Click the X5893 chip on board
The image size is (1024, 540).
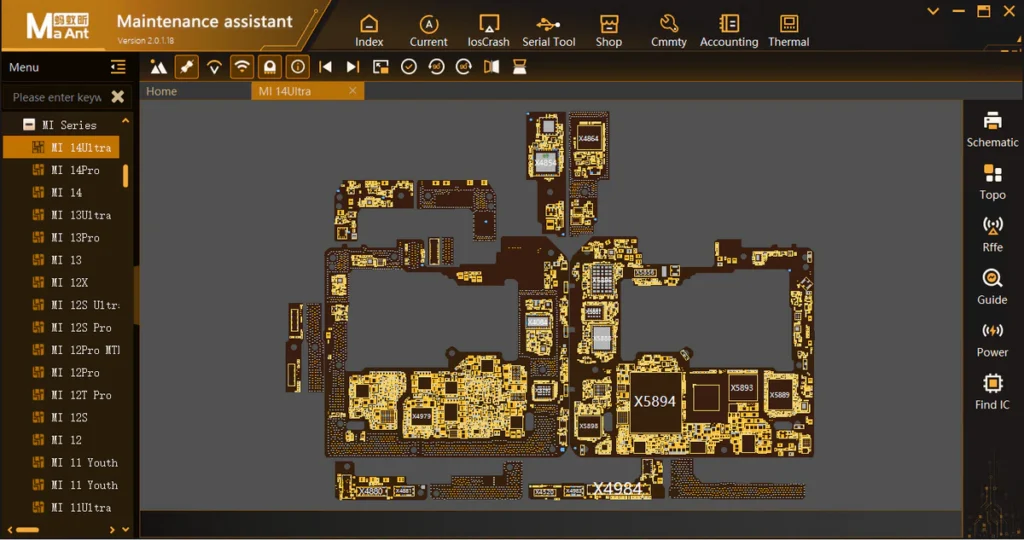point(742,388)
